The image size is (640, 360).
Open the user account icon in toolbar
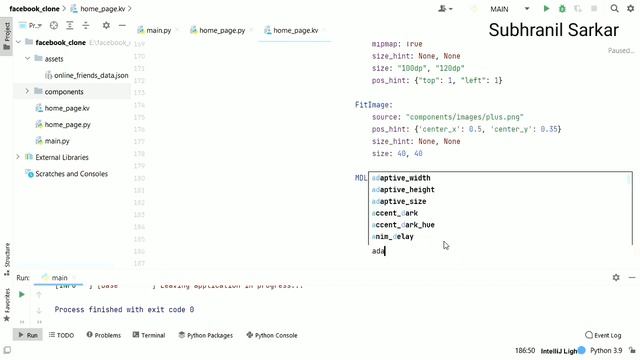click(445, 9)
